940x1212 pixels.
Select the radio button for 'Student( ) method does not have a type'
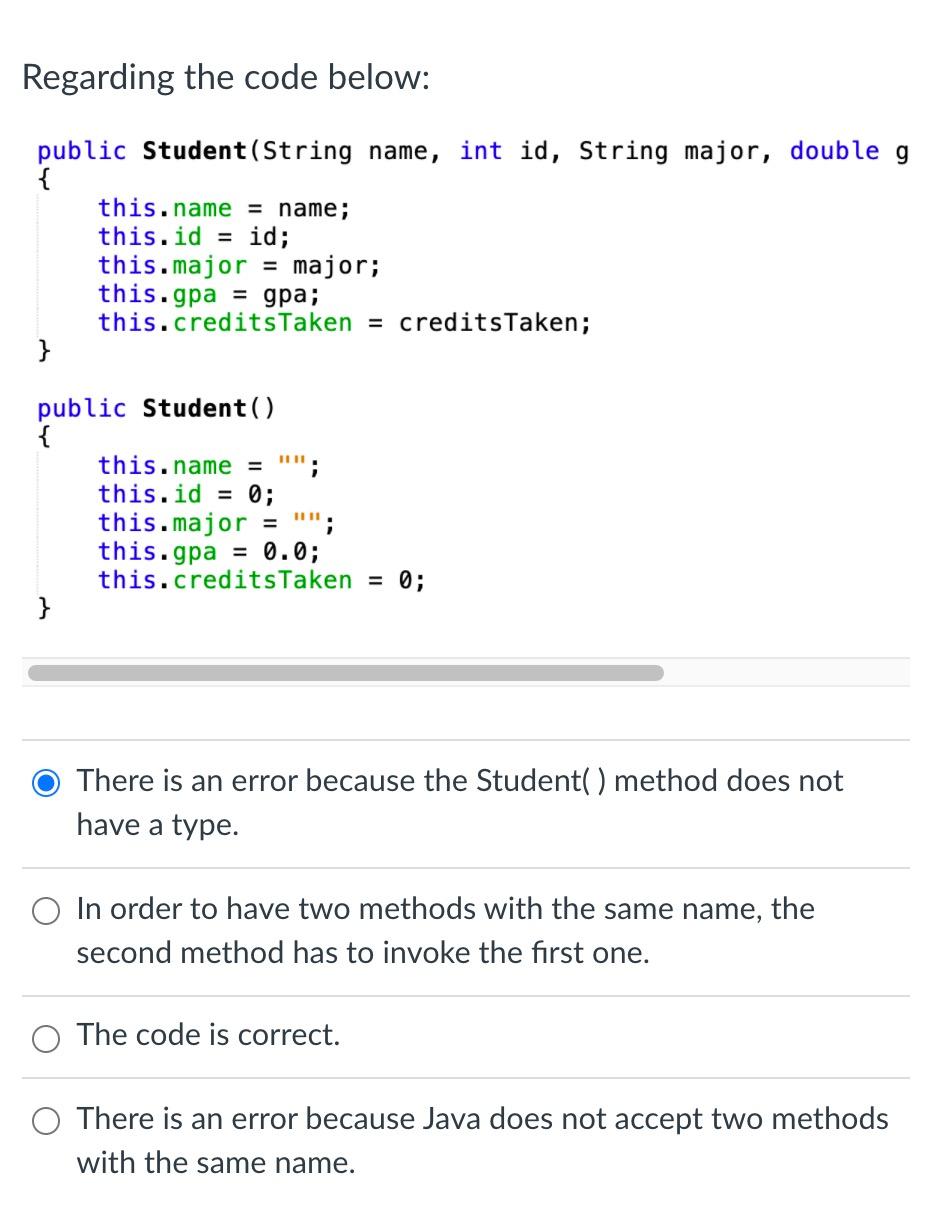pos(47,785)
